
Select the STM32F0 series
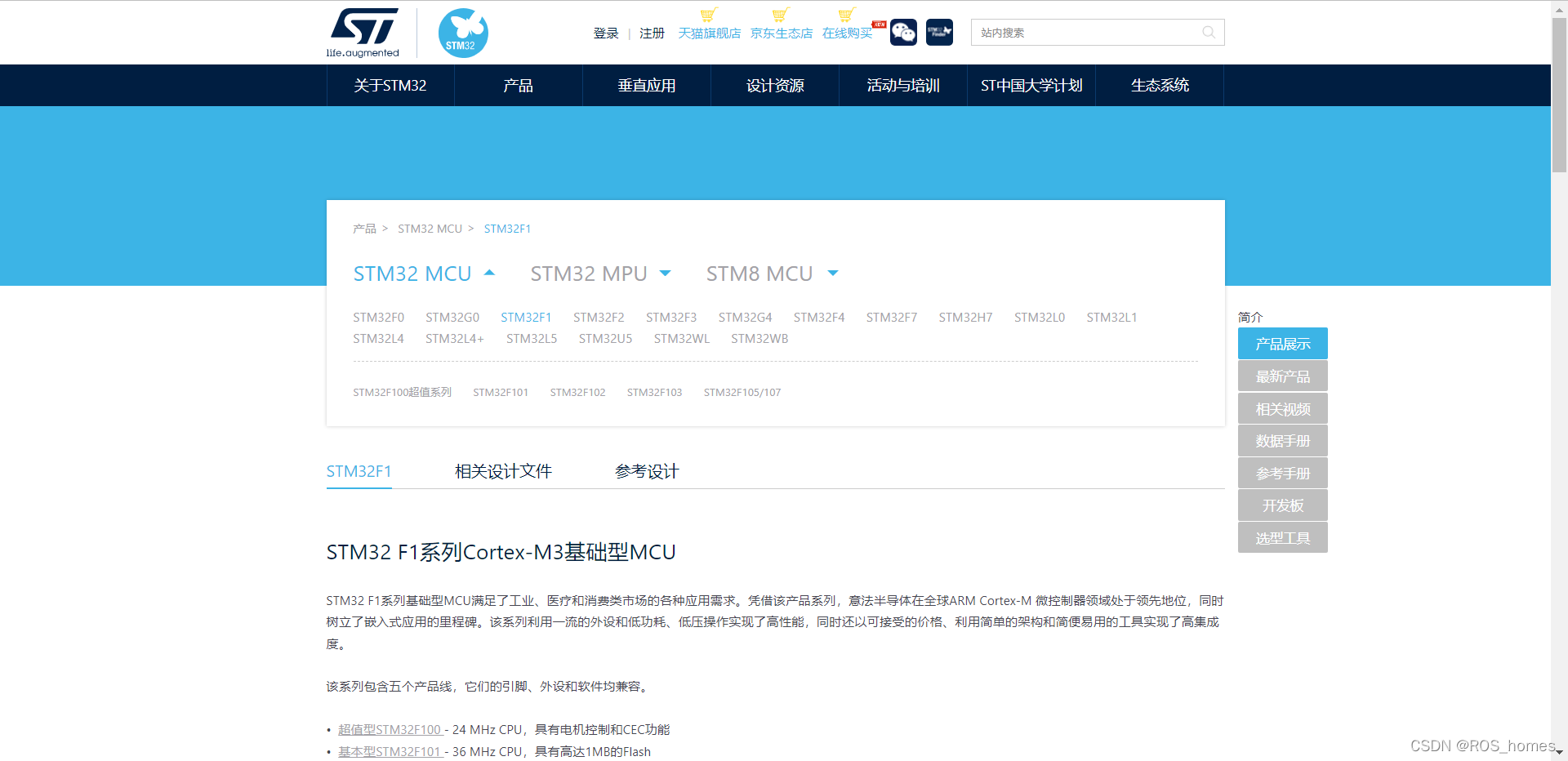[378, 318]
